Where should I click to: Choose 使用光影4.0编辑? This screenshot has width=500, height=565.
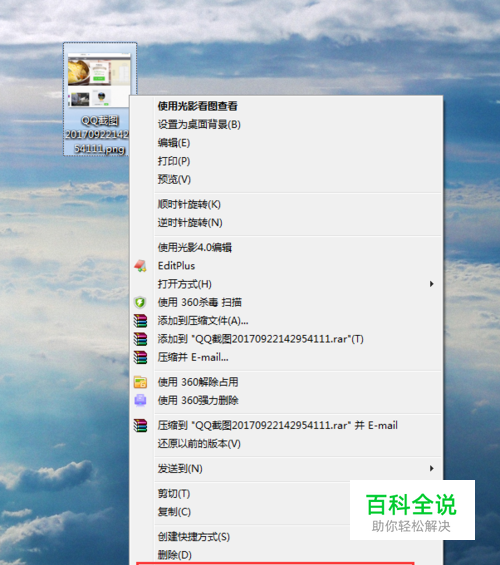click(195, 248)
